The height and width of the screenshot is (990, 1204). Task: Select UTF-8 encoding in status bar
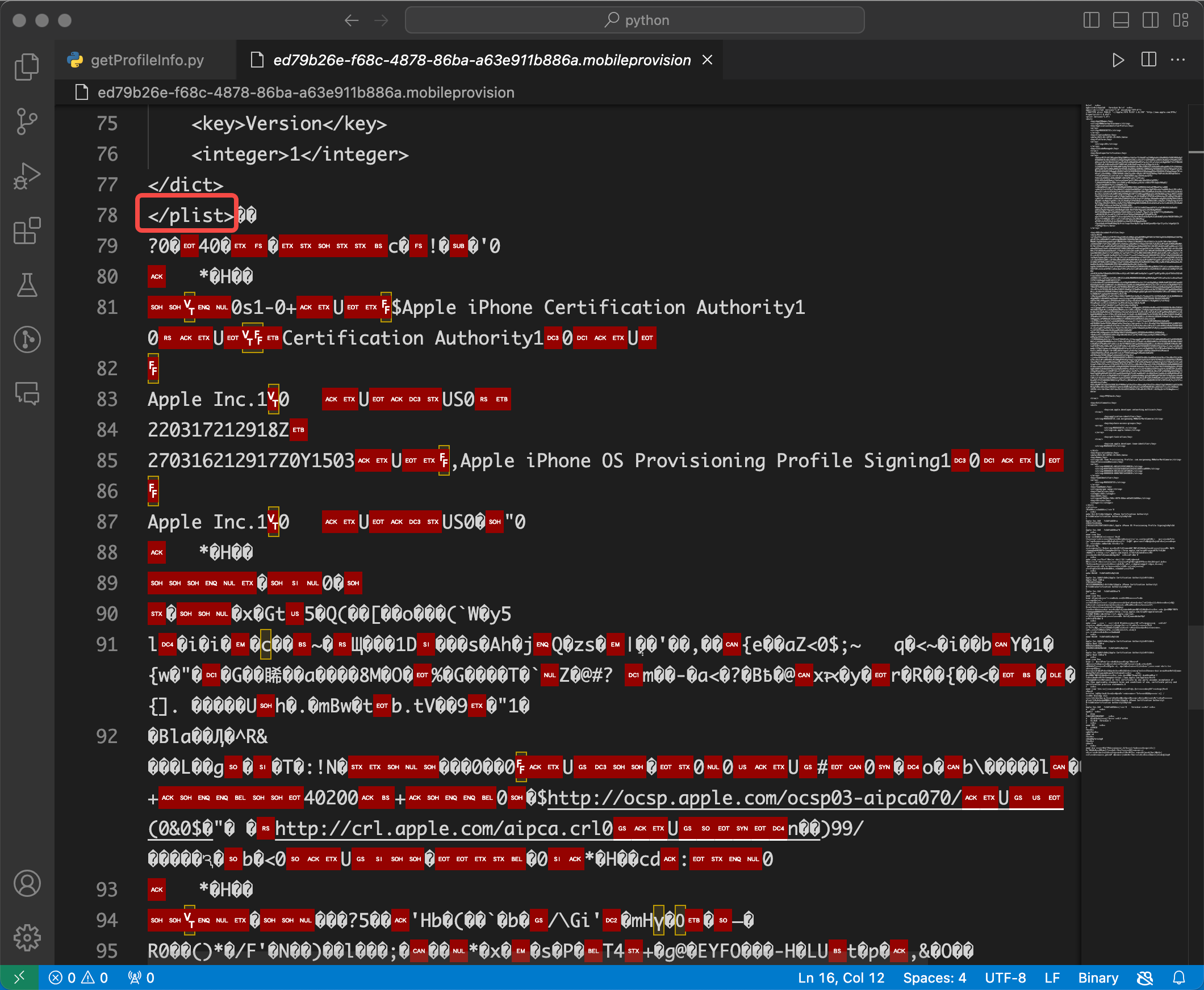(1005, 978)
